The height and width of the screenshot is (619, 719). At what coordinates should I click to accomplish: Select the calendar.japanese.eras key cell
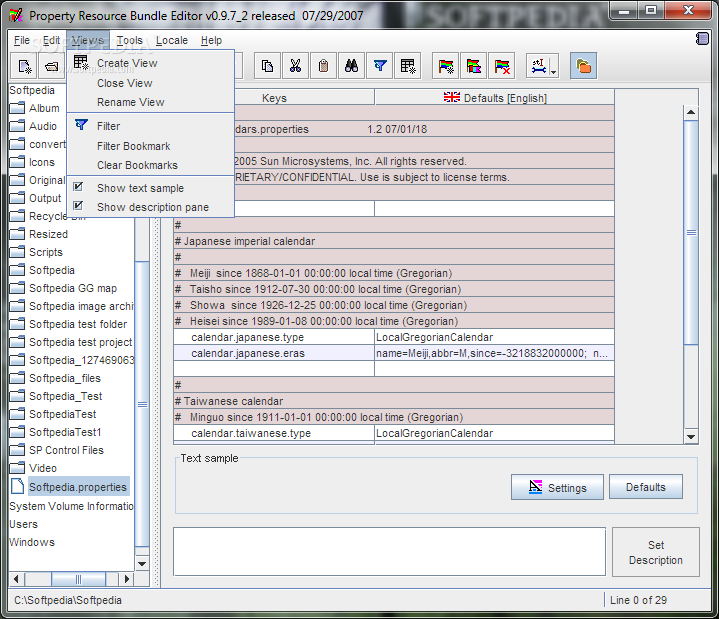point(274,353)
